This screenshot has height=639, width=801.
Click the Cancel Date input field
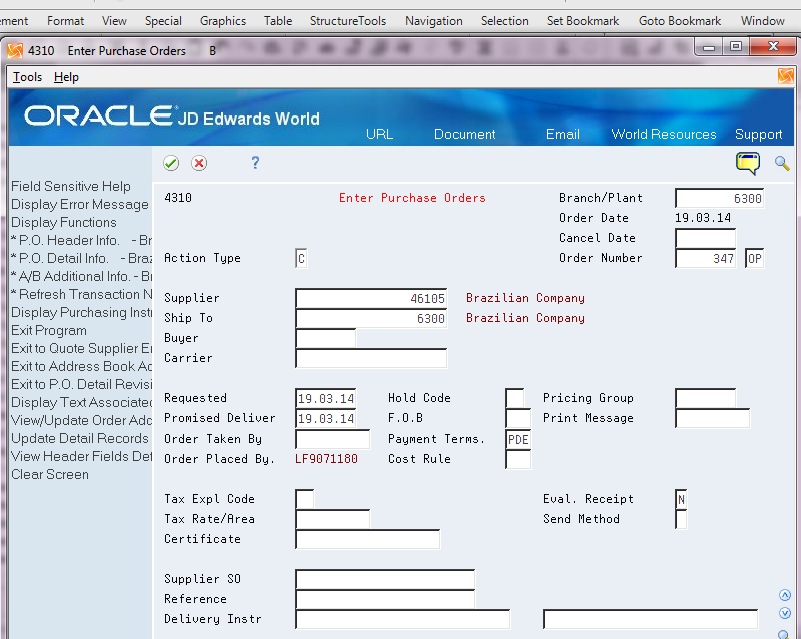pyautogui.click(x=705, y=238)
